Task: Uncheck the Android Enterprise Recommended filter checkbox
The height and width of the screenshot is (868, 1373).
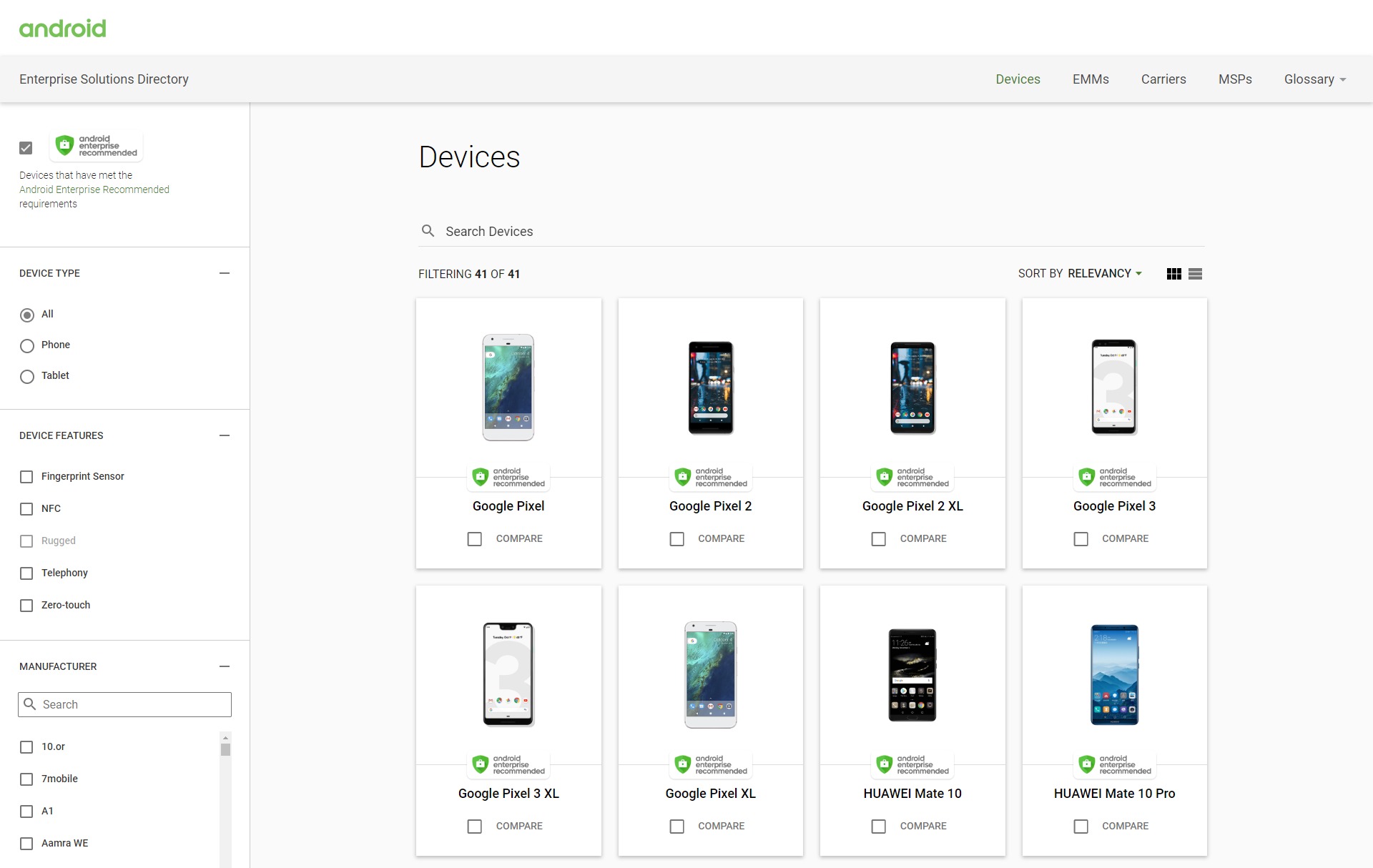Action: pos(26,148)
